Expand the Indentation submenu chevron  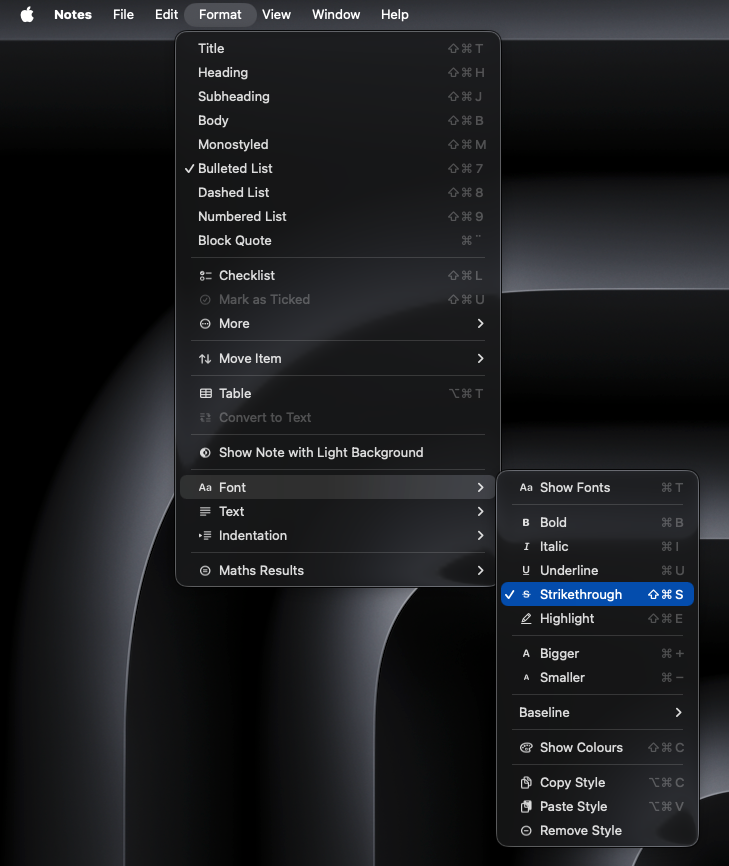click(480, 536)
